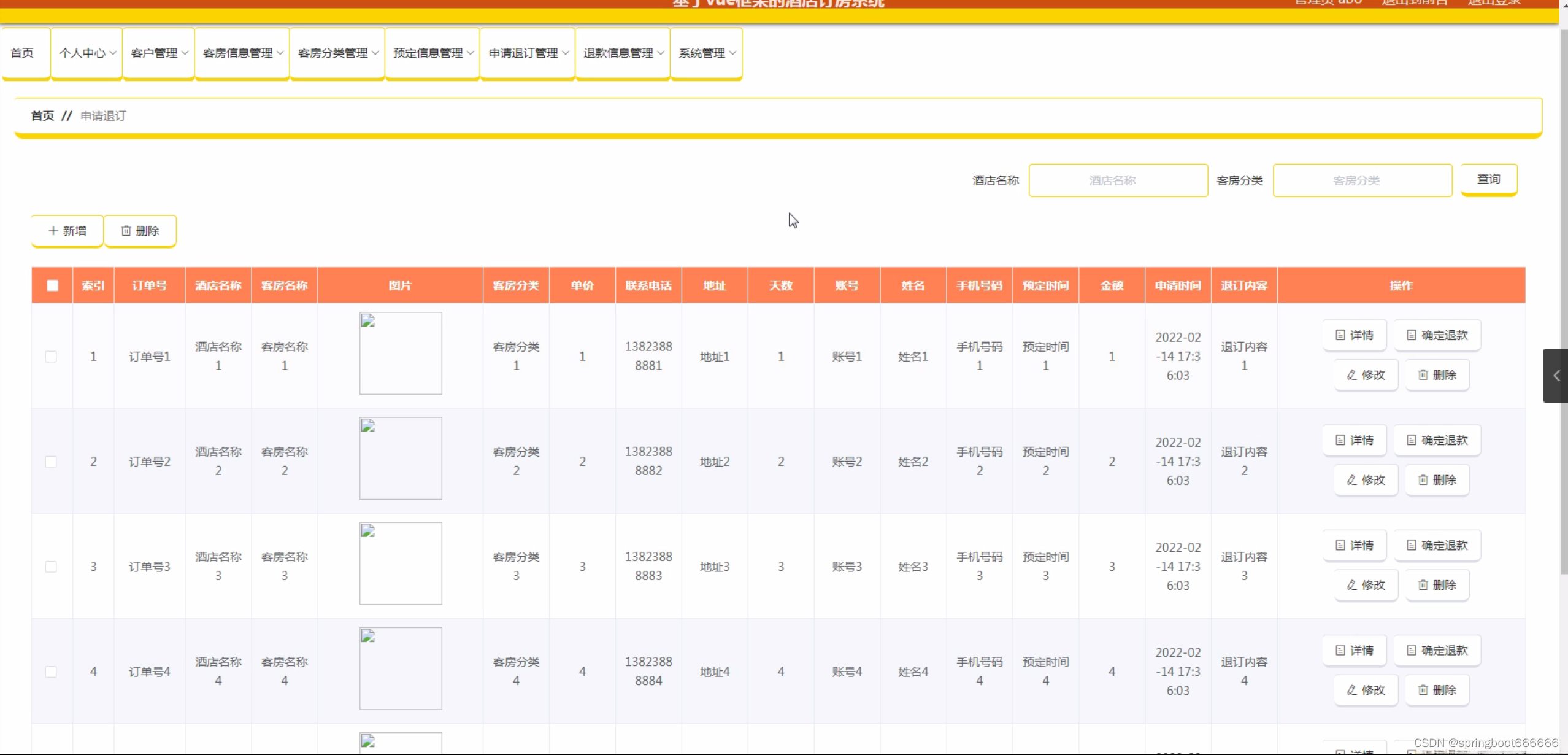The width and height of the screenshot is (1568, 755).
Task: Check the checkbox for 订单号3 row
Action: tap(51, 567)
